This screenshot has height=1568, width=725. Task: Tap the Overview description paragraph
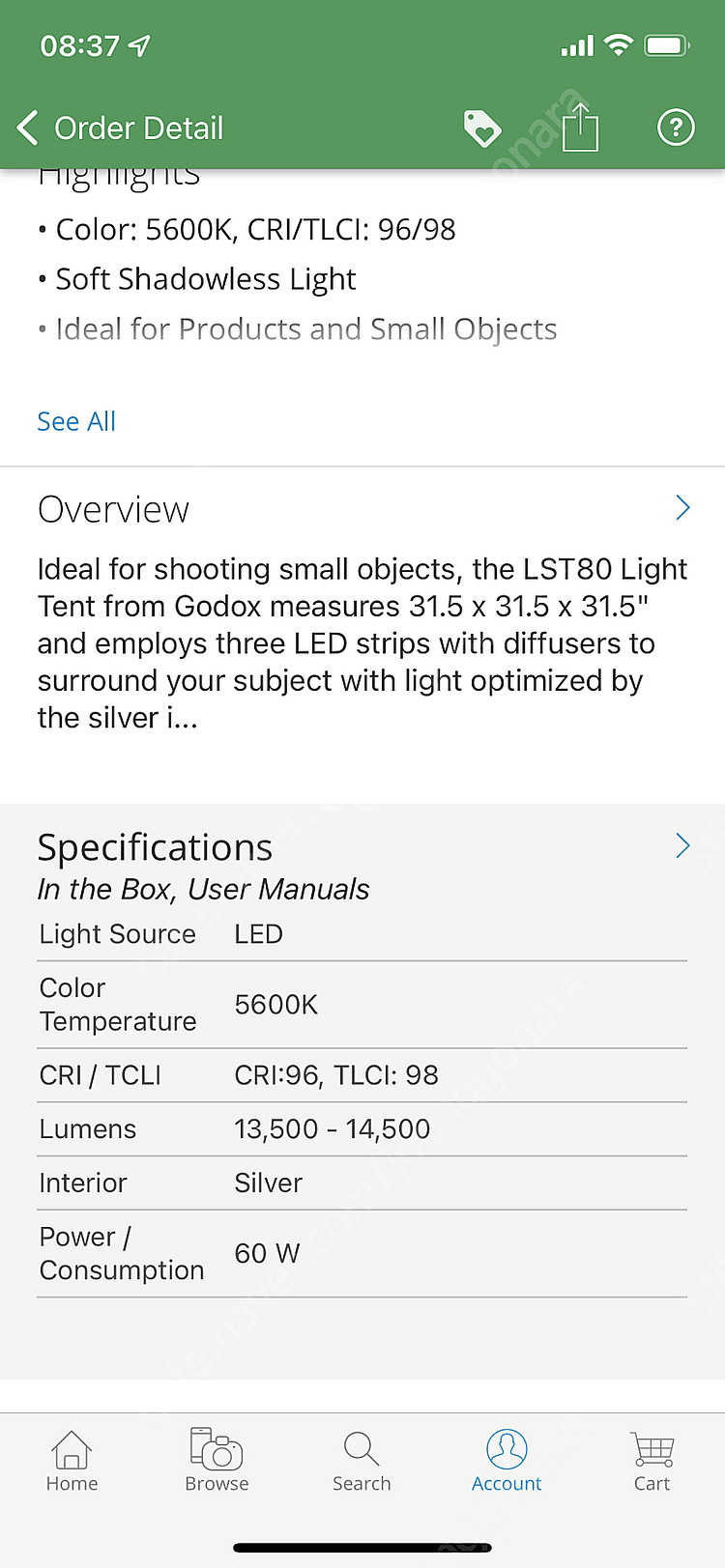tap(362, 643)
